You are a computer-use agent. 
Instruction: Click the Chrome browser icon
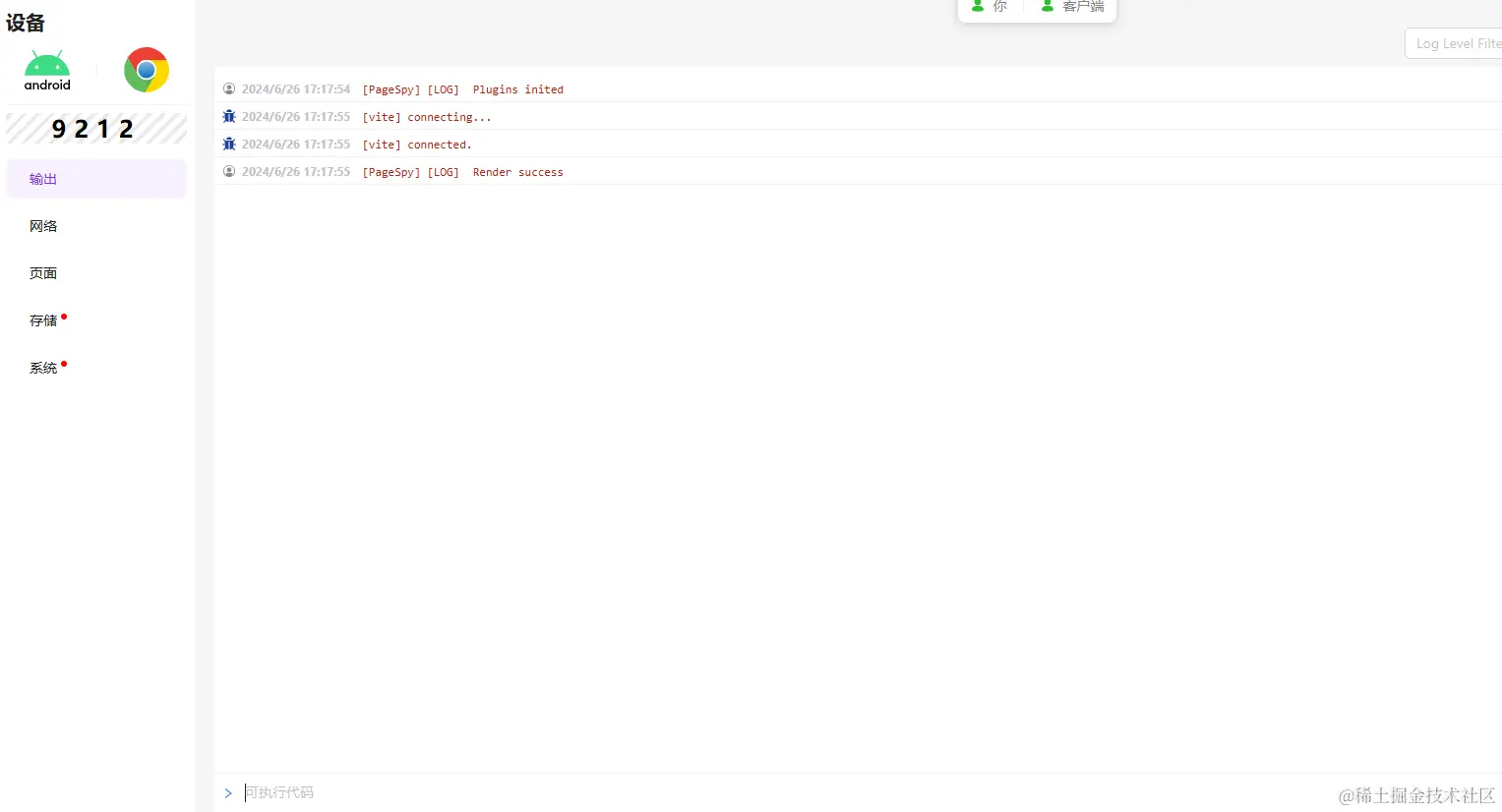point(147,70)
